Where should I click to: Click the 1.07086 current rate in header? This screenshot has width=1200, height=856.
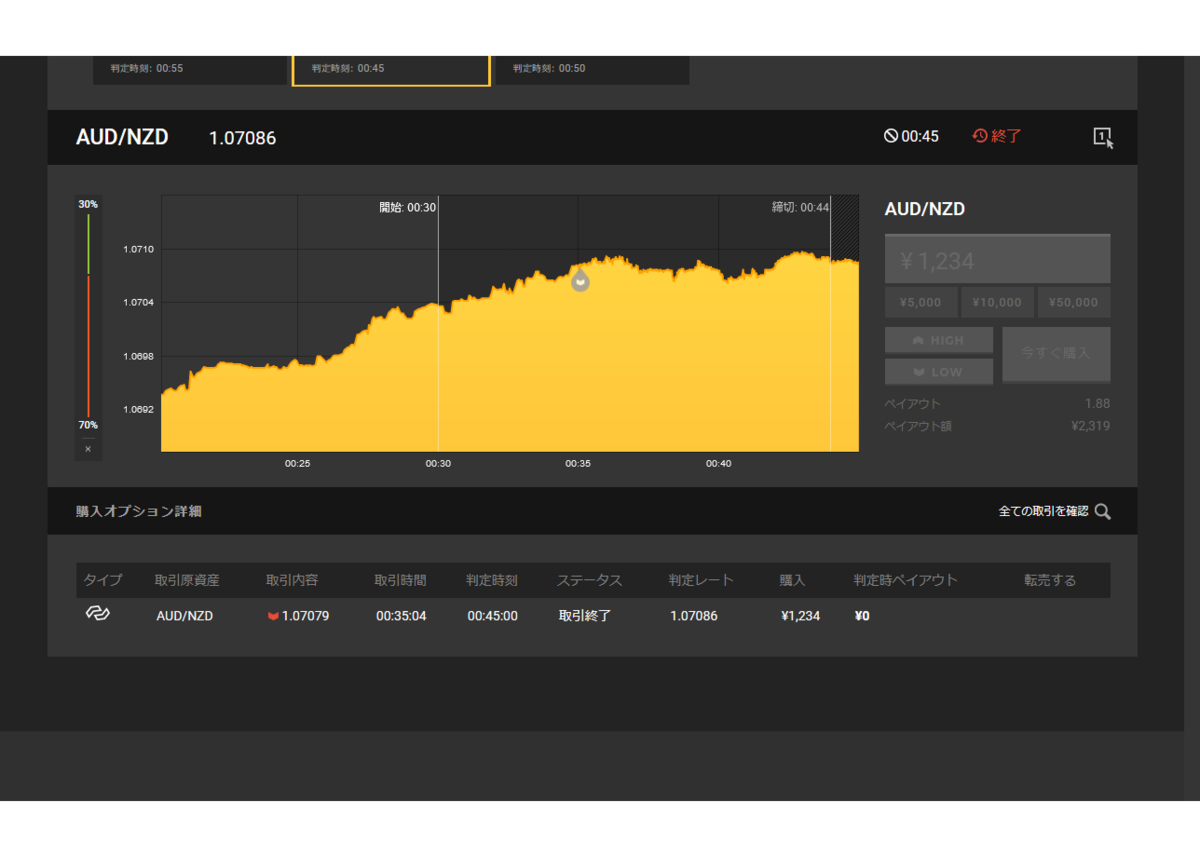pyautogui.click(x=242, y=138)
